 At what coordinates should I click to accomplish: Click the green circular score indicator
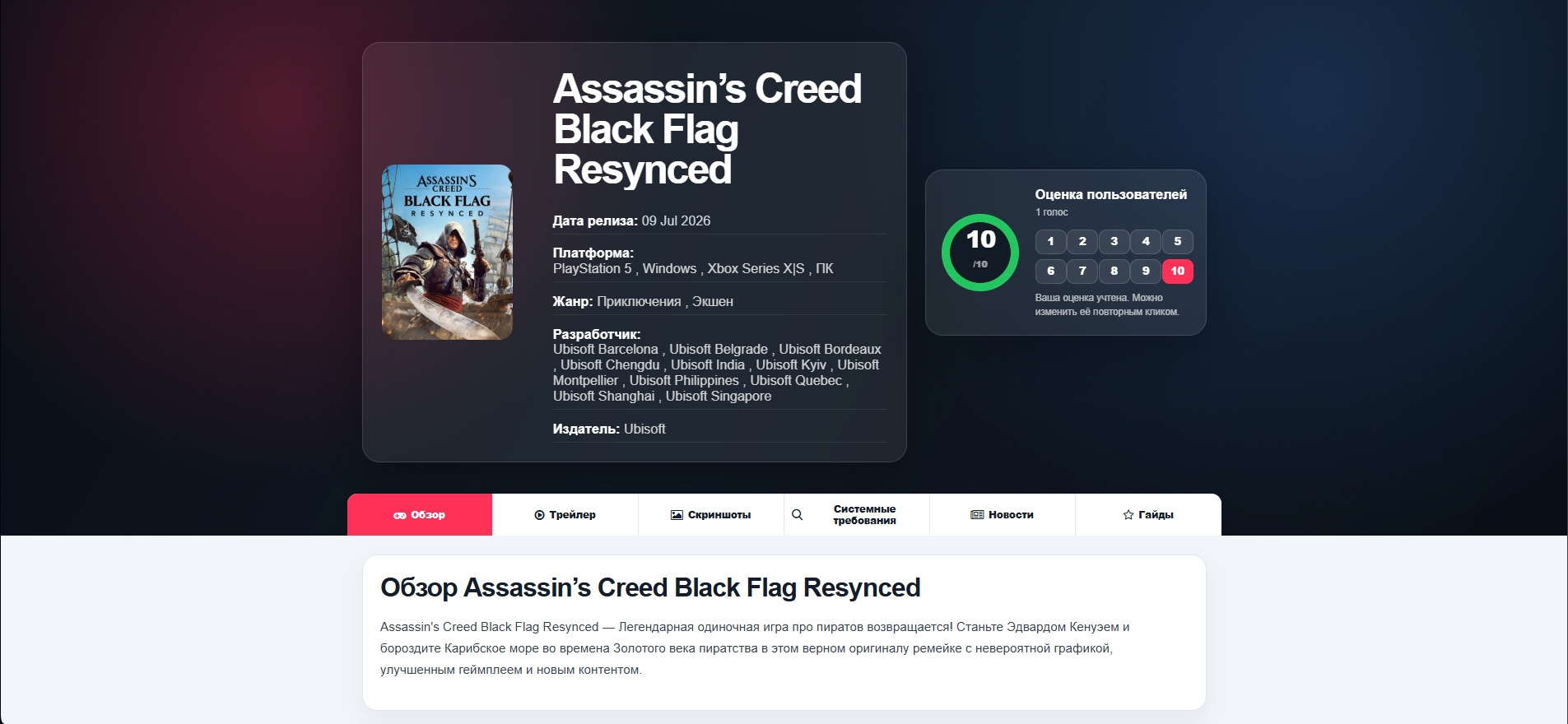(x=980, y=253)
